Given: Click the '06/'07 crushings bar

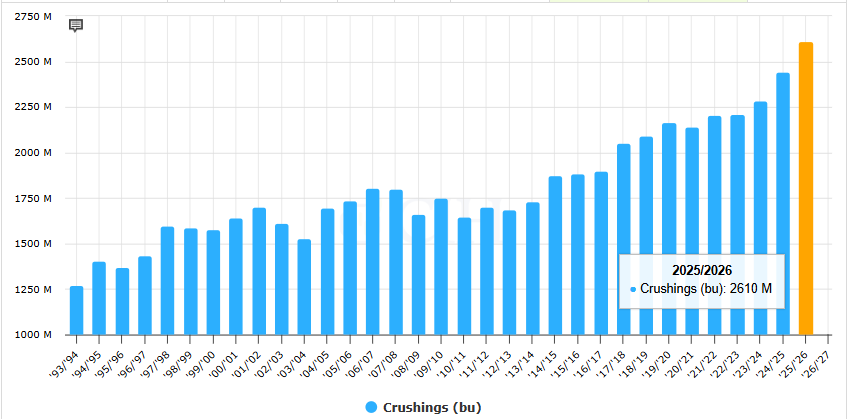Looking at the screenshot, I should [373, 262].
